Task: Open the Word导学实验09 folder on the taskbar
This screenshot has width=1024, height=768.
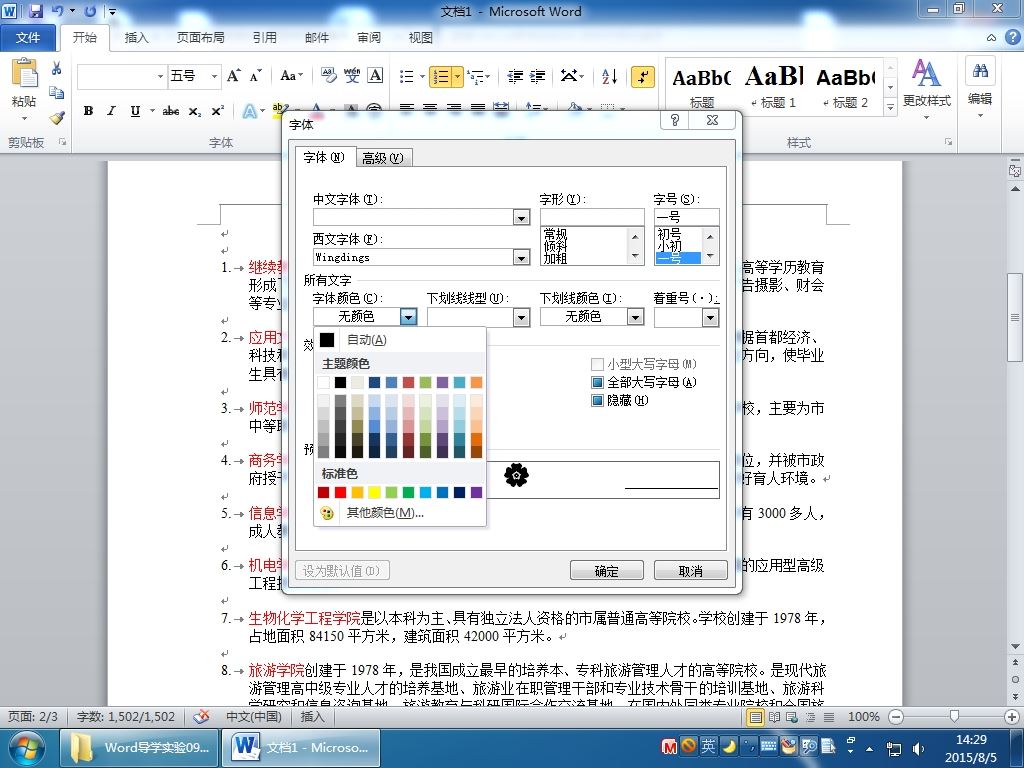Action: [138, 748]
